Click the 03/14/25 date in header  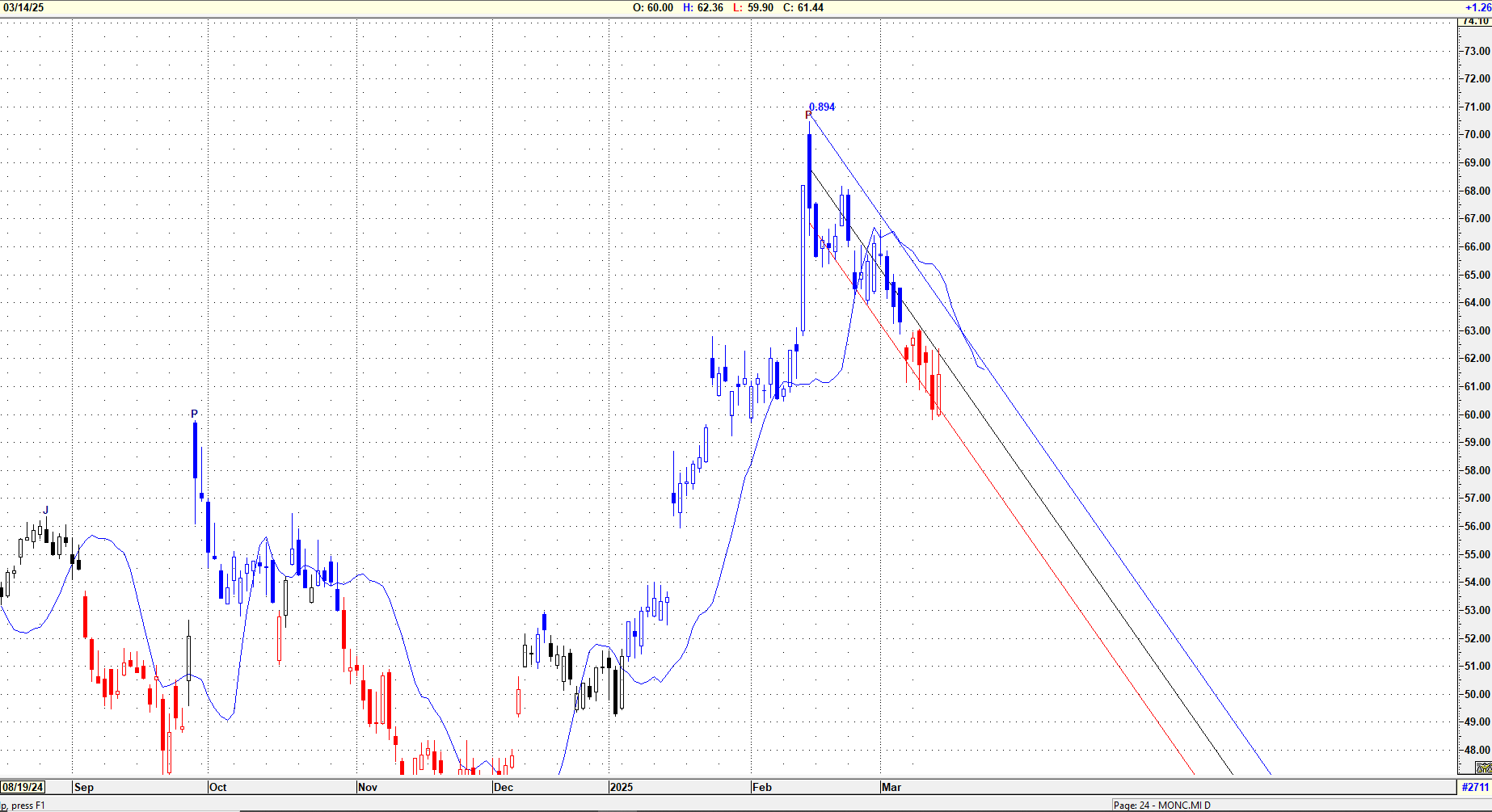(24, 7)
